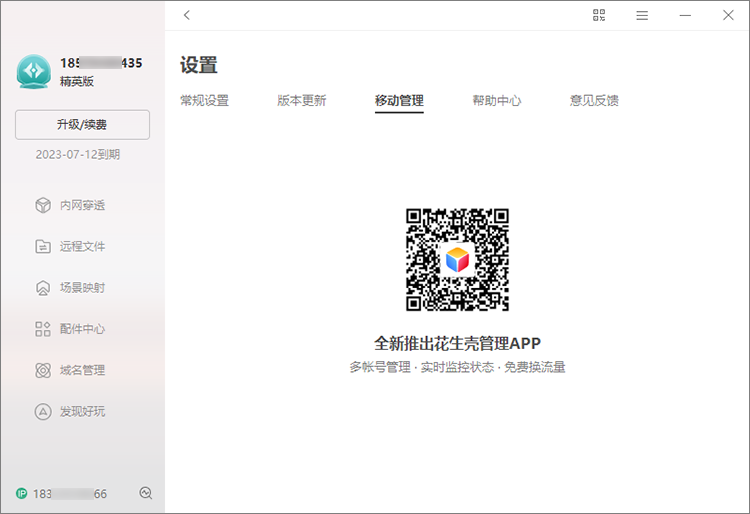Click the 域名管理 icon
Image resolution: width=750 pixels, height=514 pixels.
click(x=43, y=370)
